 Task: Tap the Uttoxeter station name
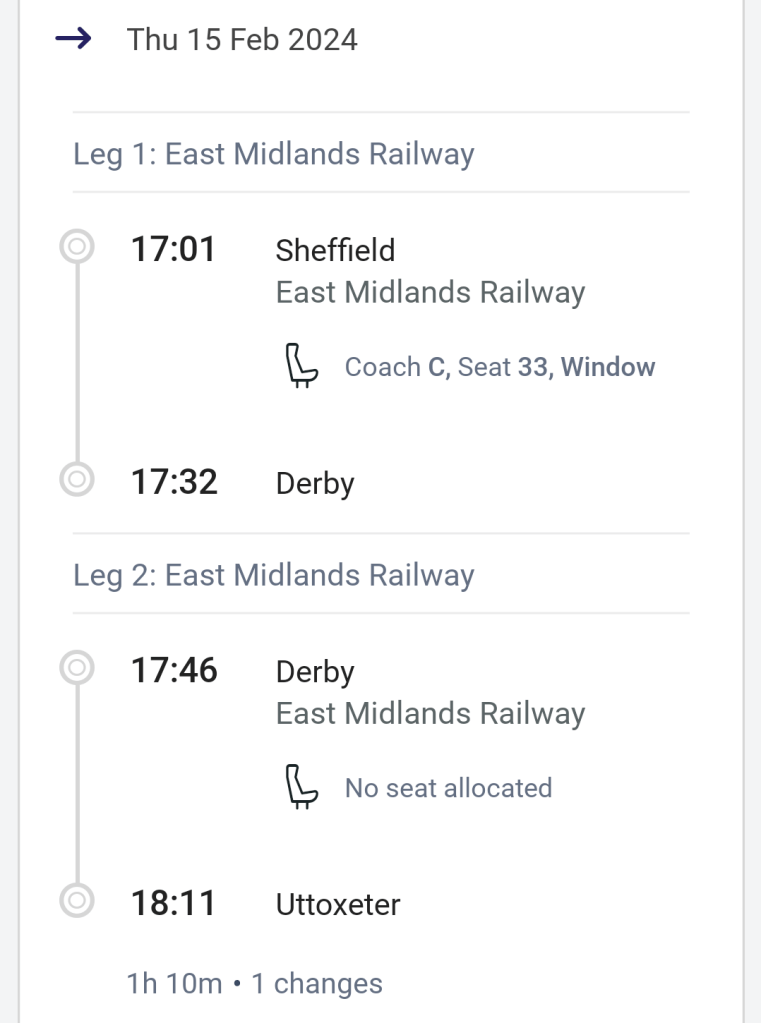coord(338,904)
